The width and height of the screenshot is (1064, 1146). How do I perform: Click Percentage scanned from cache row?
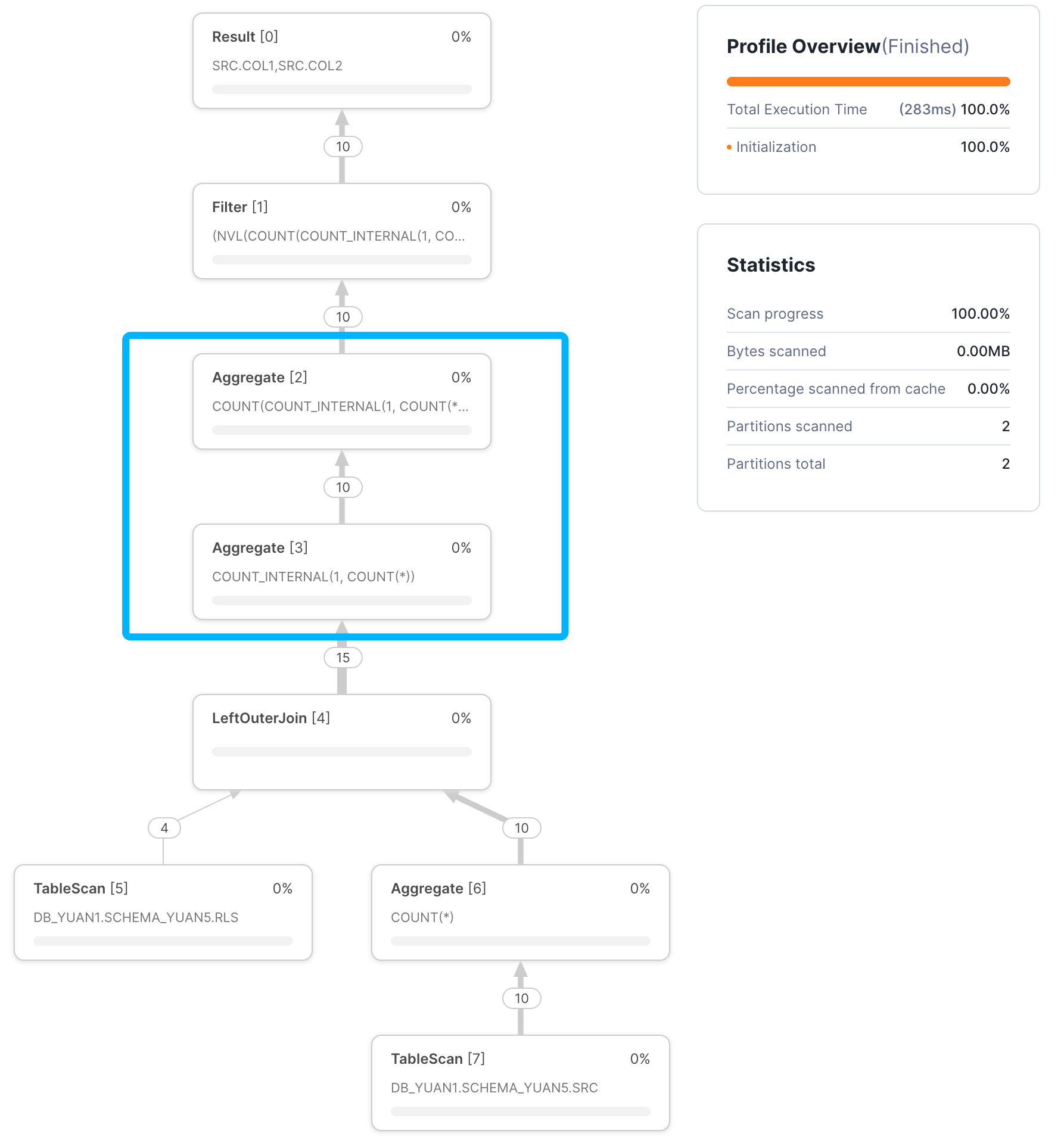coord(868,389)
